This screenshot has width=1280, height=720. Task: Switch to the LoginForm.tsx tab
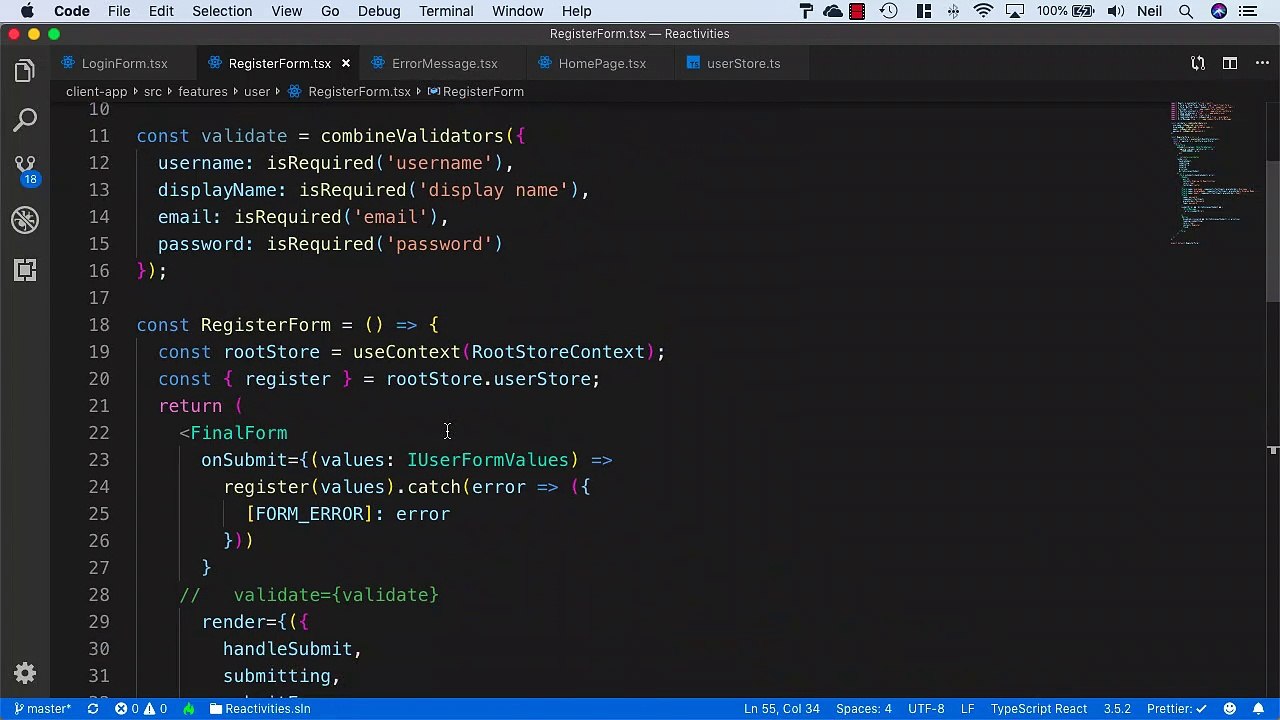pos(124,63)
